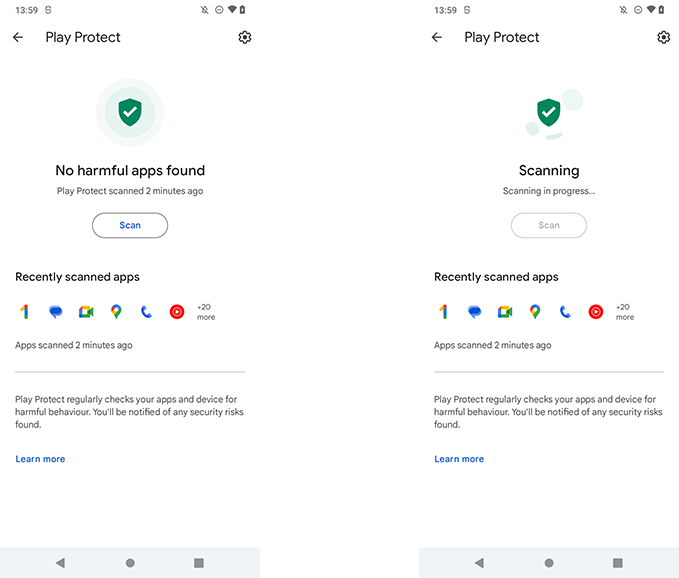The height and width of the screenshot is (578, 679).
Task: Click greyed-out Scan button on Scanning screen
Action: coord(549,225)
